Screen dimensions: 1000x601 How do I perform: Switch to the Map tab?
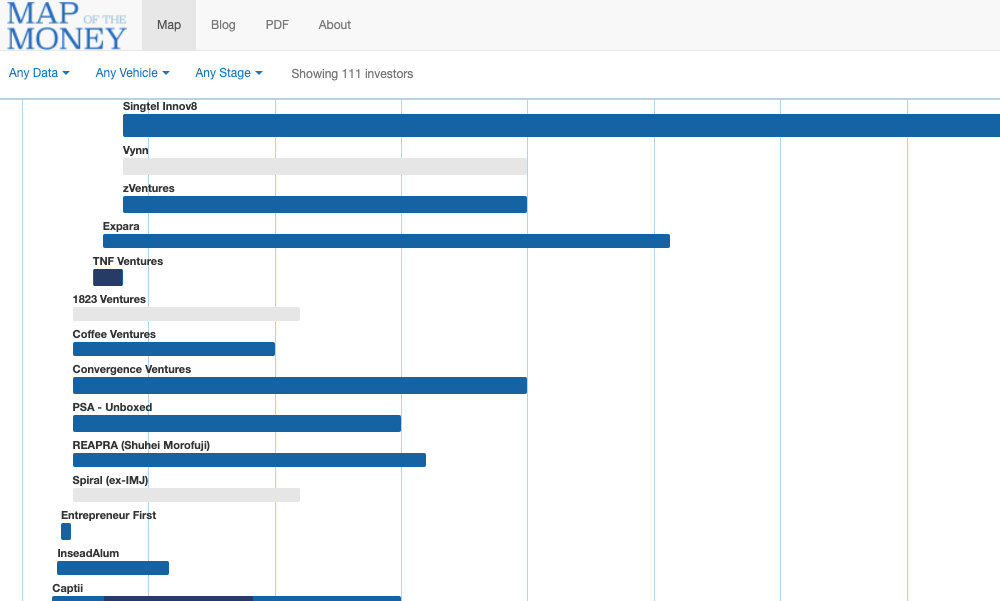pos(169,25)
